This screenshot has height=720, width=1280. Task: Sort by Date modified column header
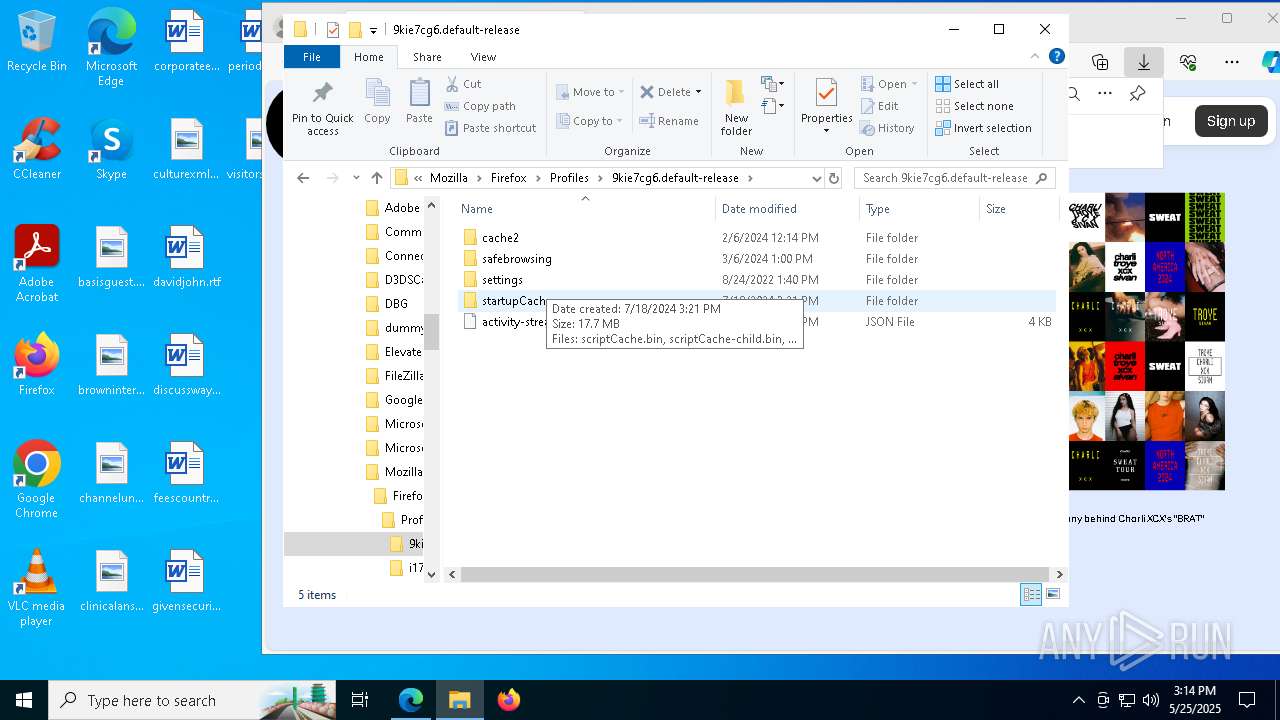point(787,209)
